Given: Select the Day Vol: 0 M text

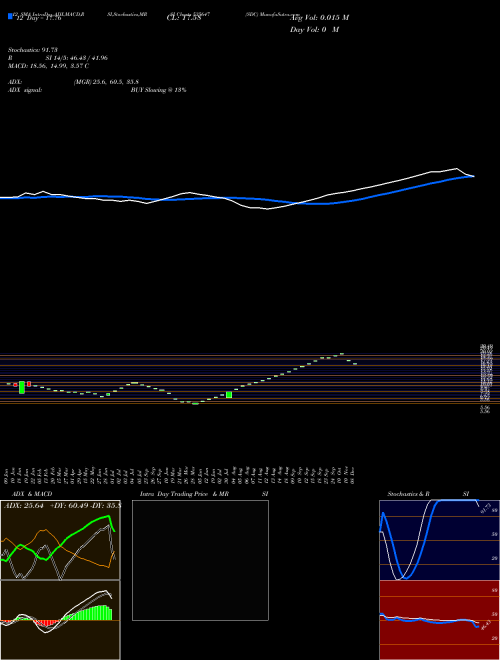Looking at the screenshot, I should 314,30.
